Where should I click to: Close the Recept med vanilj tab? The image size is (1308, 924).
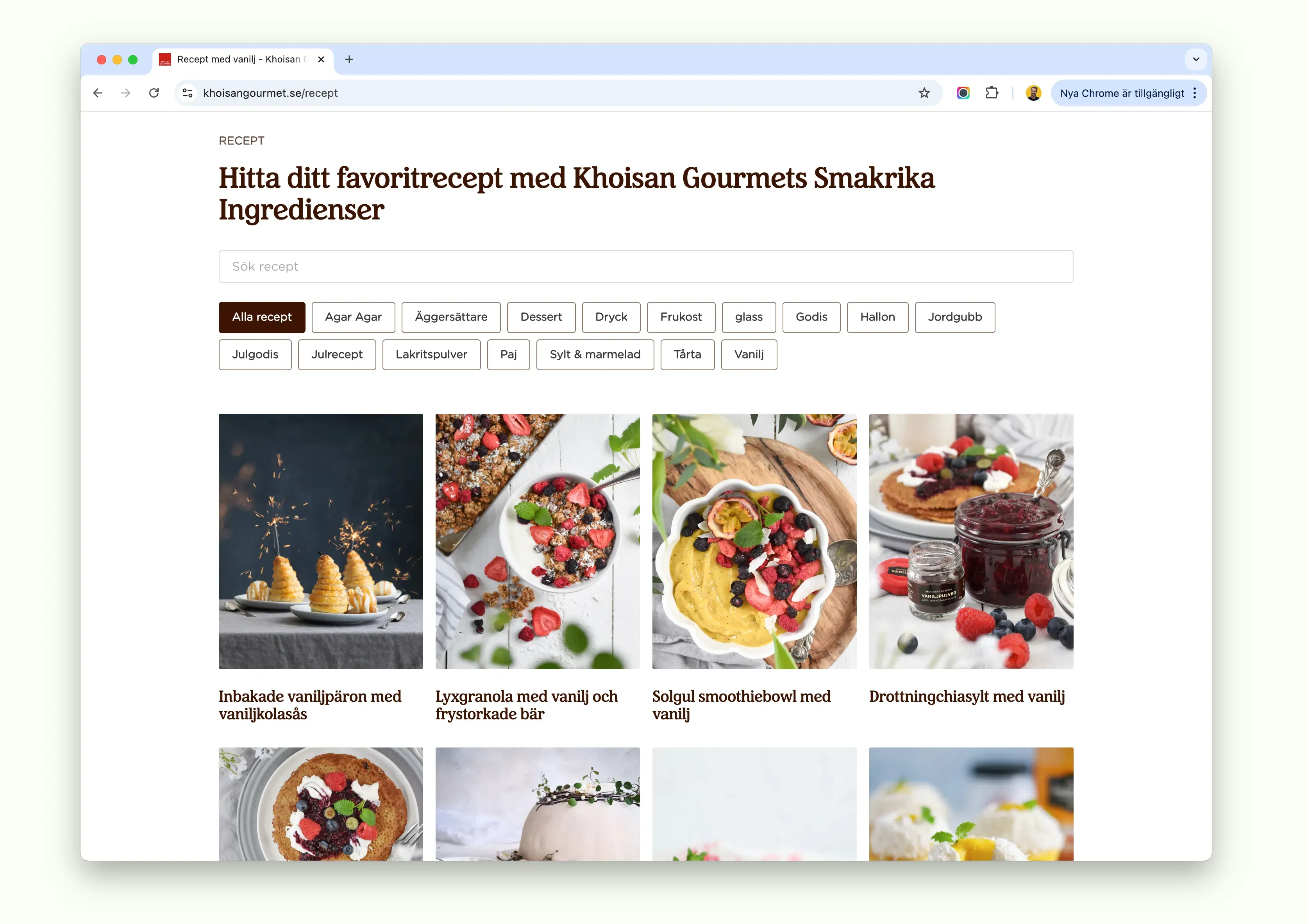click(x=321, y=59)
